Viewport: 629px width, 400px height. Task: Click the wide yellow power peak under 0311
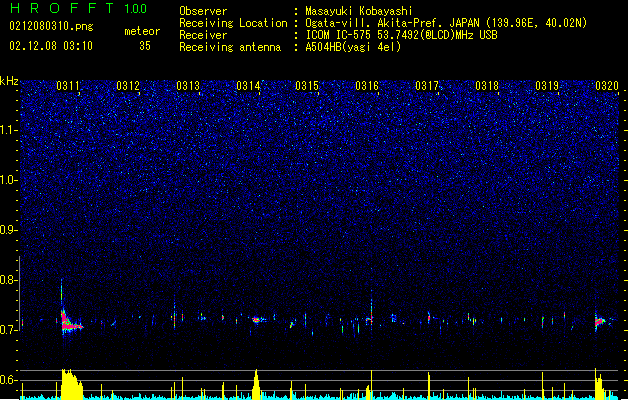tap(71, 384)
